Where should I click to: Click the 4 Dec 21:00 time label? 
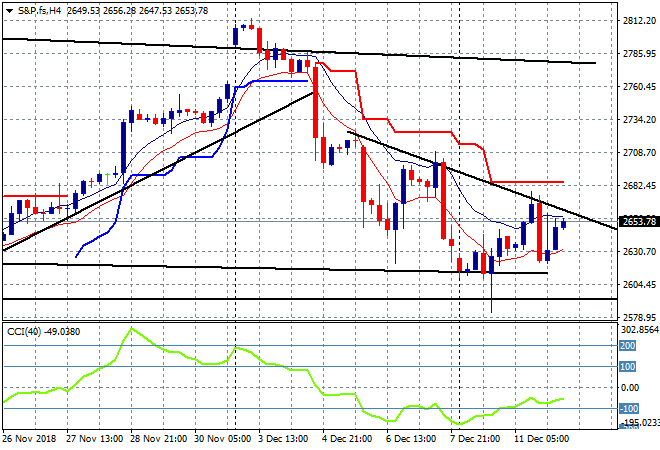tap(347, 439)
